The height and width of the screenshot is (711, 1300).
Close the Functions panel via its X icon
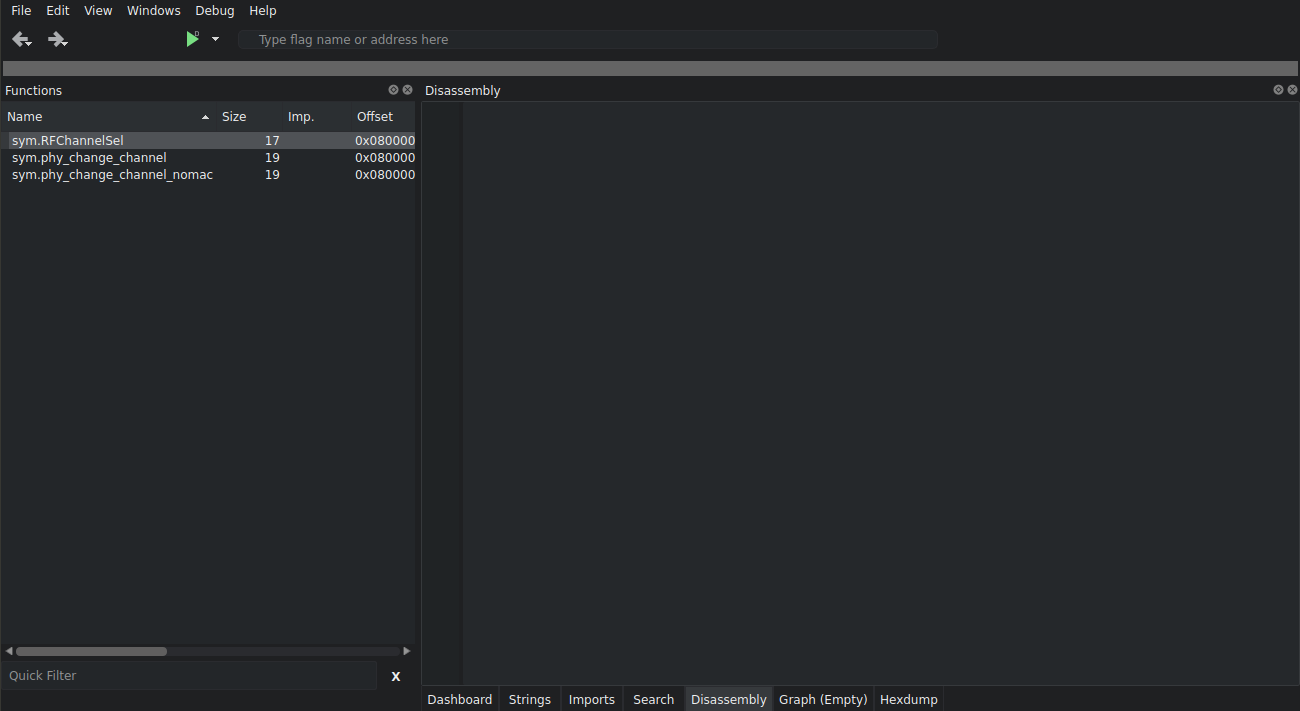(407, 89)
